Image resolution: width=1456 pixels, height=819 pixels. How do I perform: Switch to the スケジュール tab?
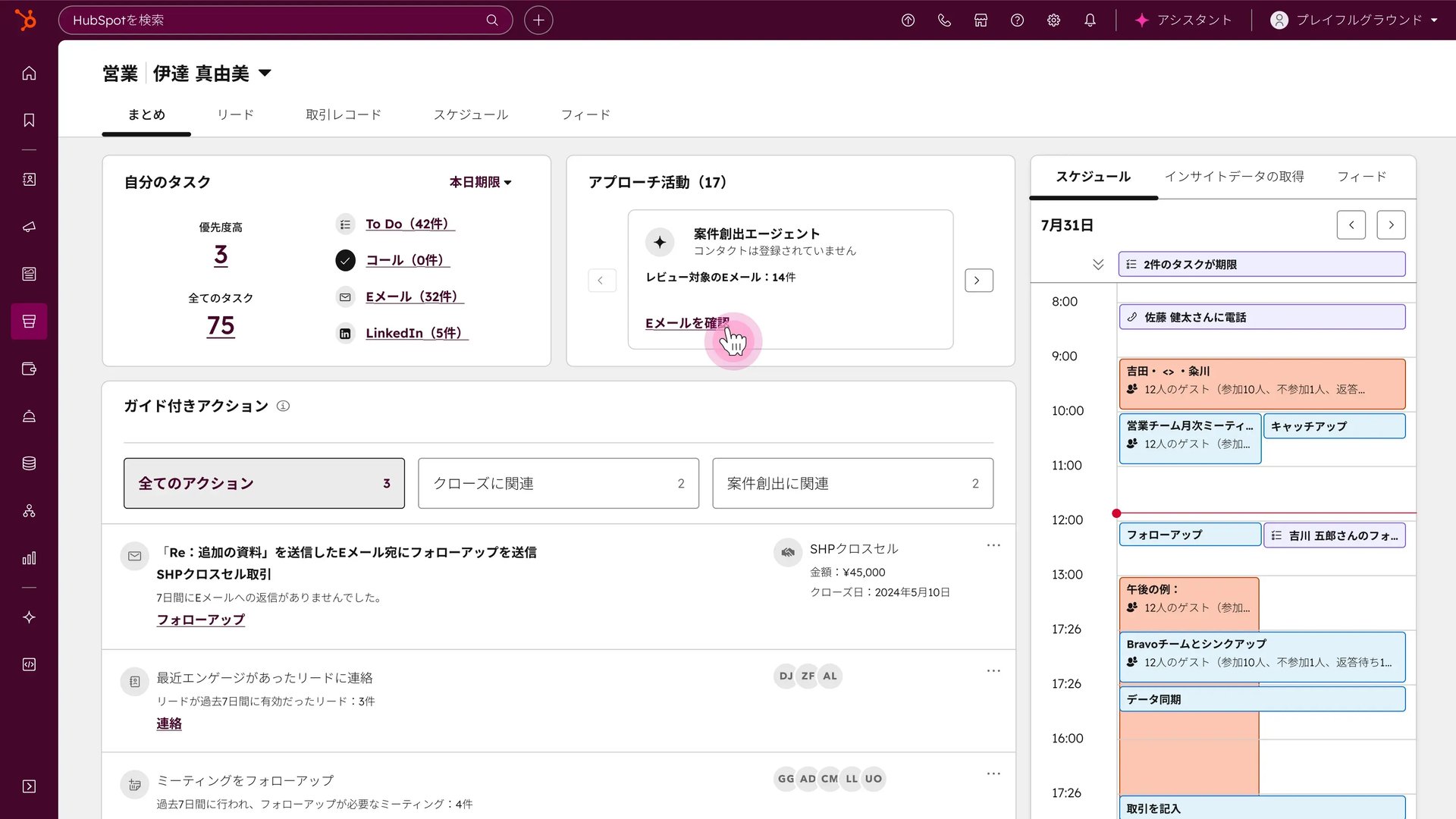pyautogui.click(x=471, y=115)
